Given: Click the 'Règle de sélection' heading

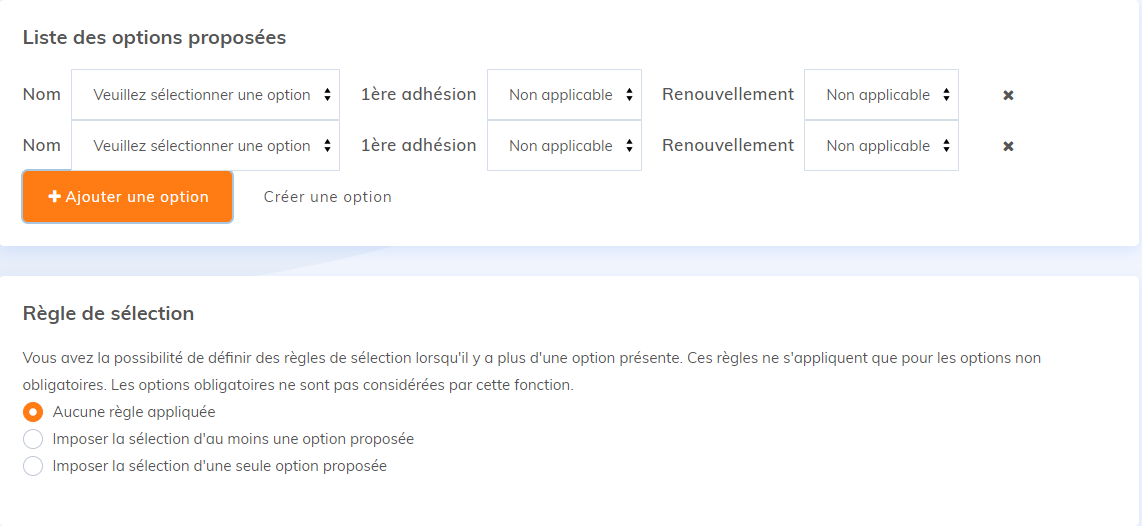Looking at the screenshot, I should coord(108,314).
